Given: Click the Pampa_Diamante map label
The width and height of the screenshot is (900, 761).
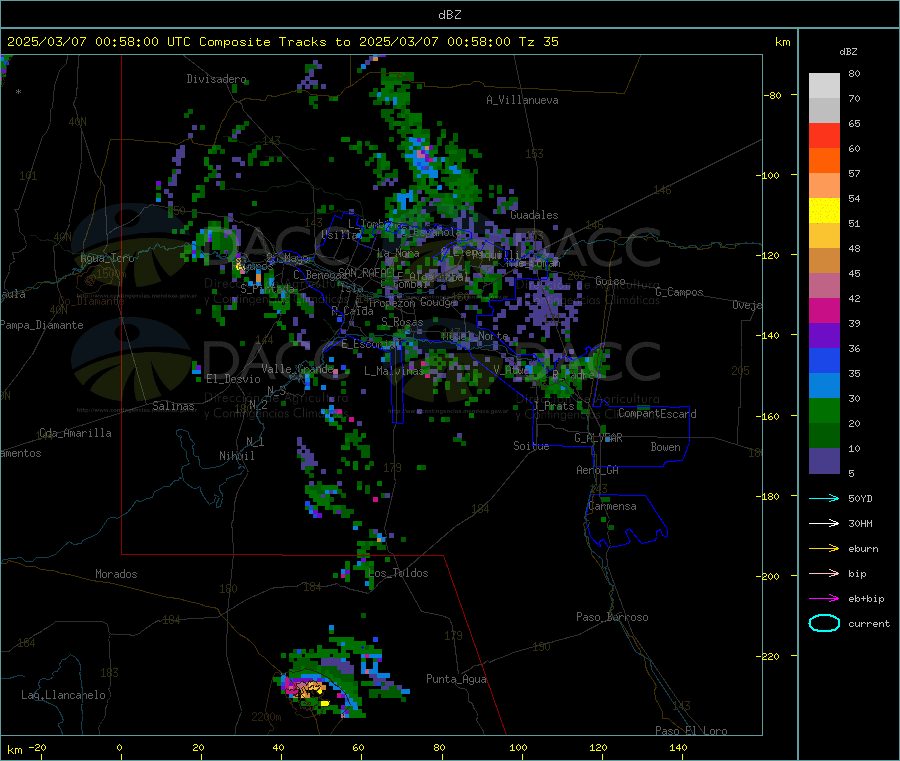Looking at the screenshot, I should 41,325.
